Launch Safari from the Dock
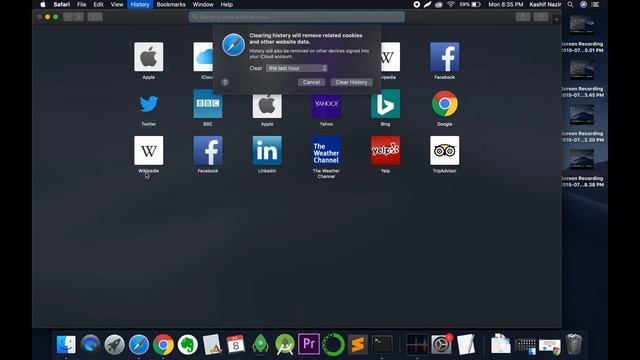640x360 pixels. pos(139,344)
